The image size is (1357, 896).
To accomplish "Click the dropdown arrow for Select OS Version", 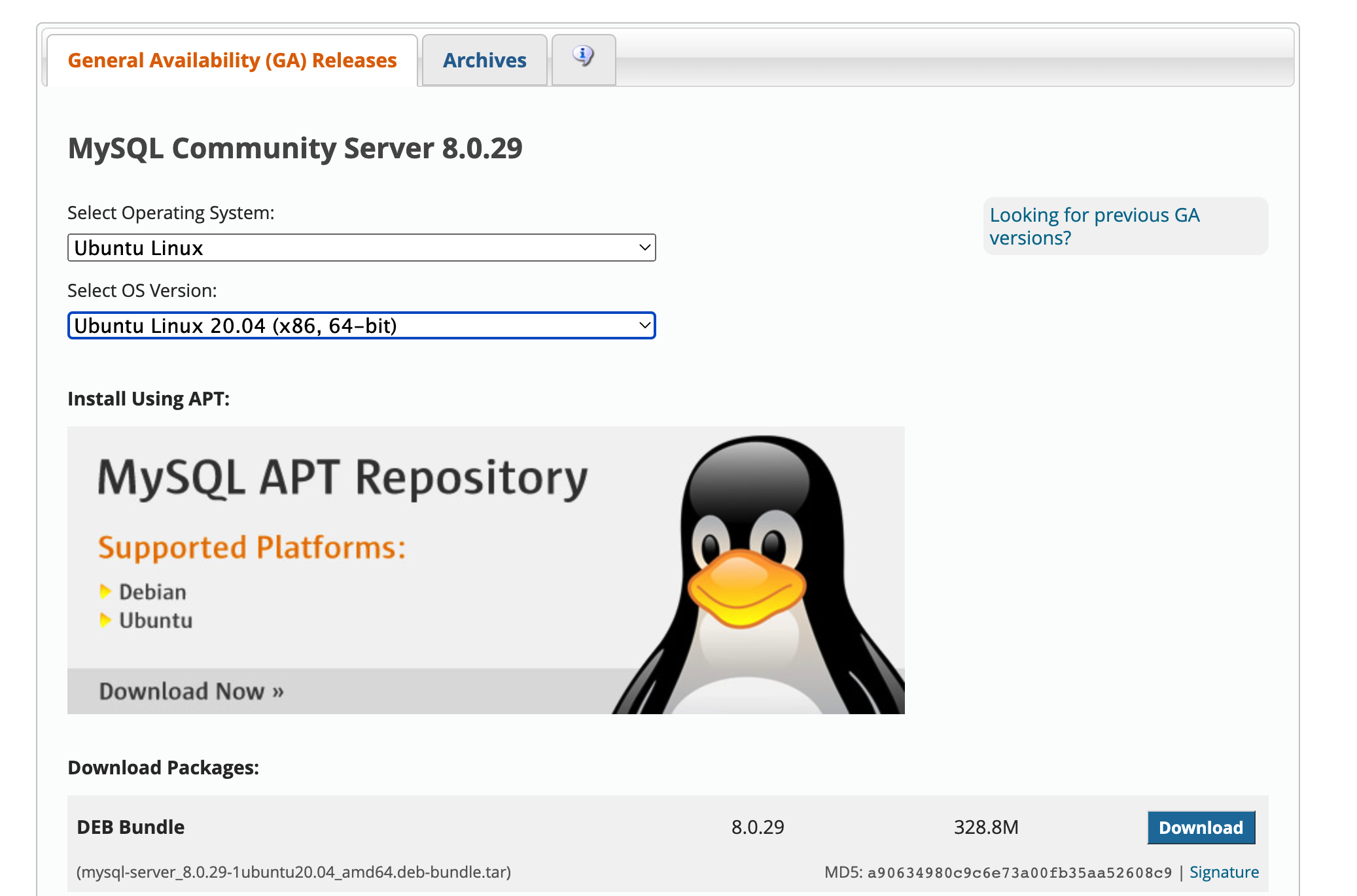I will click(x=643, y=325).
